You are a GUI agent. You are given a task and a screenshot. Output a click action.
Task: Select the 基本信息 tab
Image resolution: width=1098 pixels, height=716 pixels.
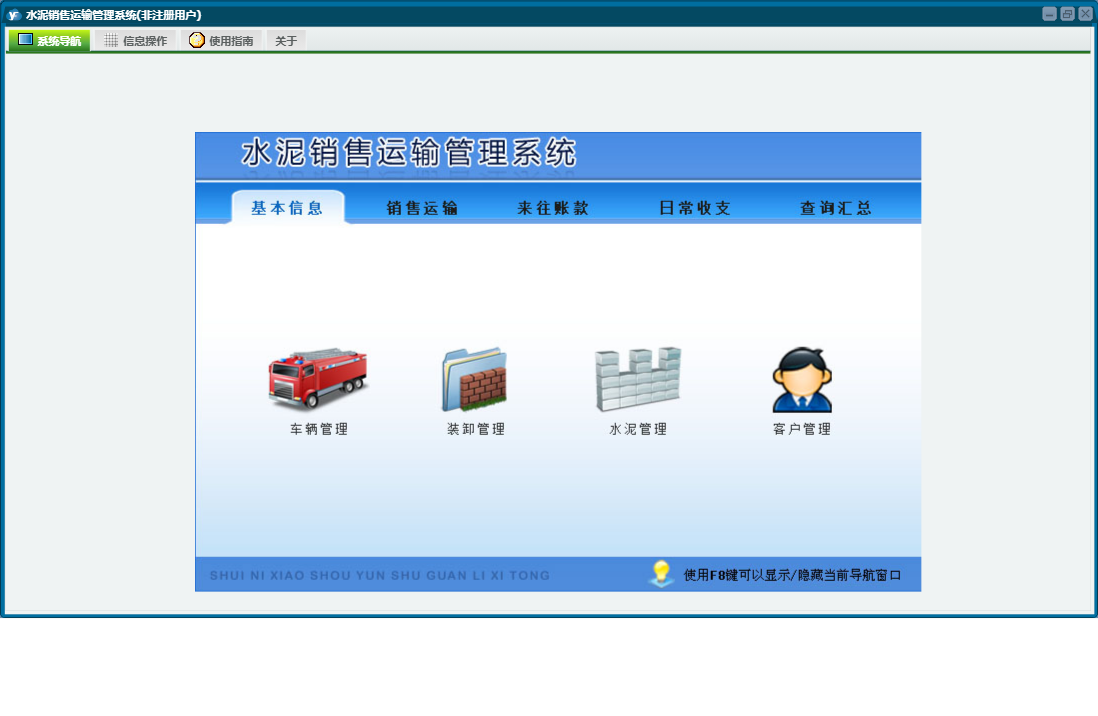point(287,207)
